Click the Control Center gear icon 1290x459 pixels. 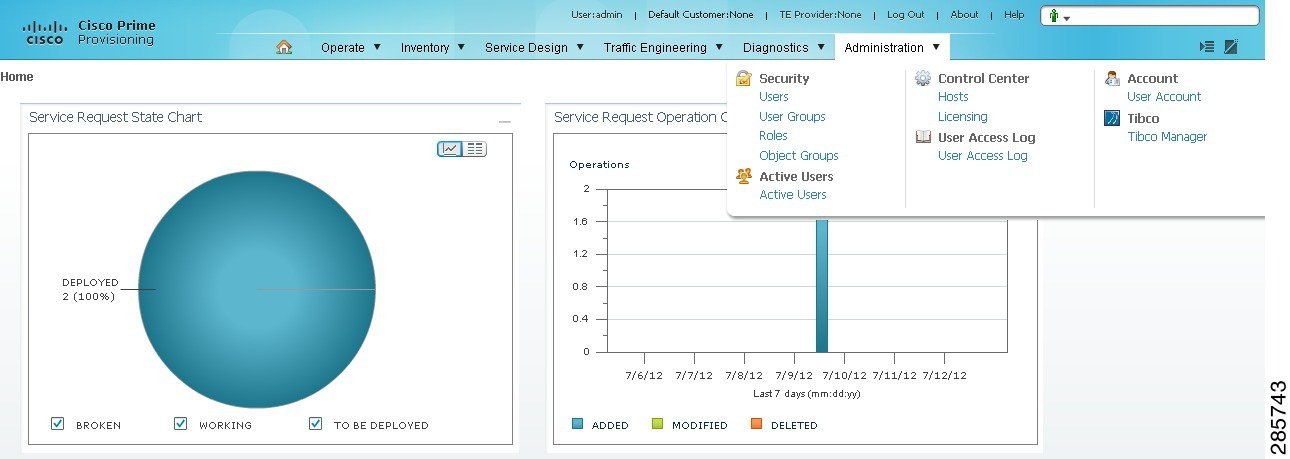coord(923,78)
